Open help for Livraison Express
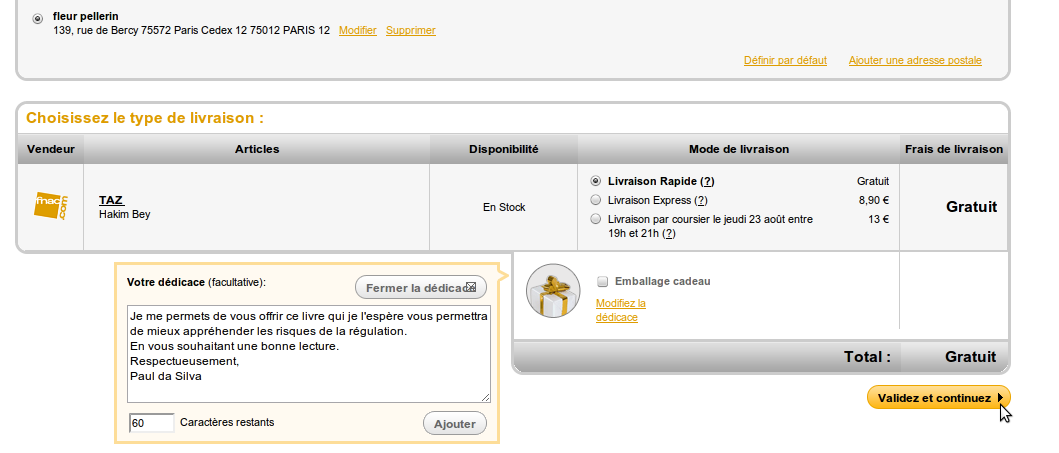The width and height of the screenshot is (1059, 453). coord(701,200)
